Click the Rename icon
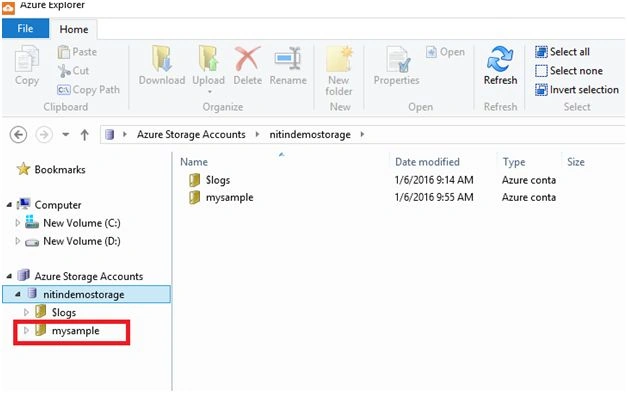Screen dimensions: 627x393 288,59
